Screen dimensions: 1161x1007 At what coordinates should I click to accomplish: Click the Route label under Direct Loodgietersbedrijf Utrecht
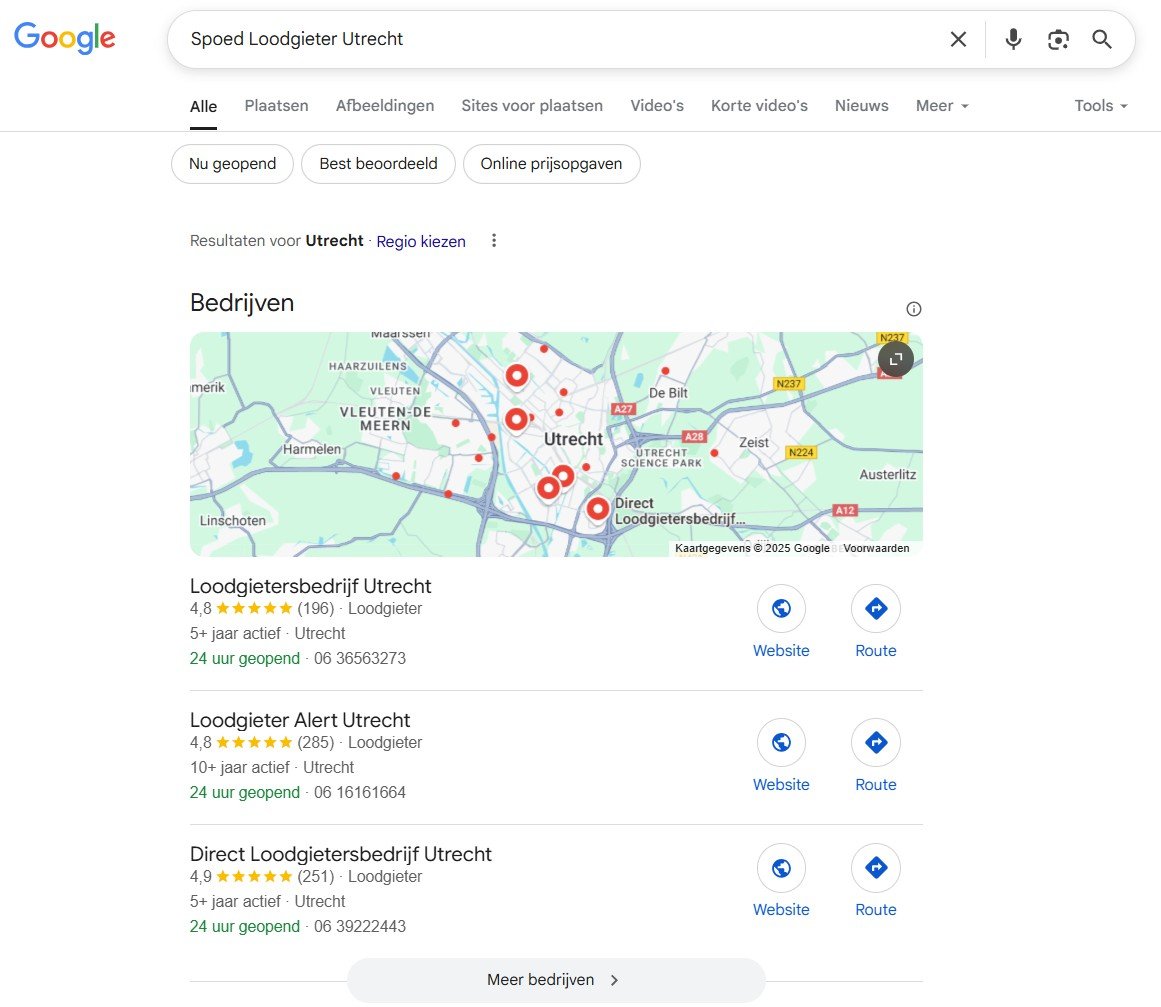876,909
